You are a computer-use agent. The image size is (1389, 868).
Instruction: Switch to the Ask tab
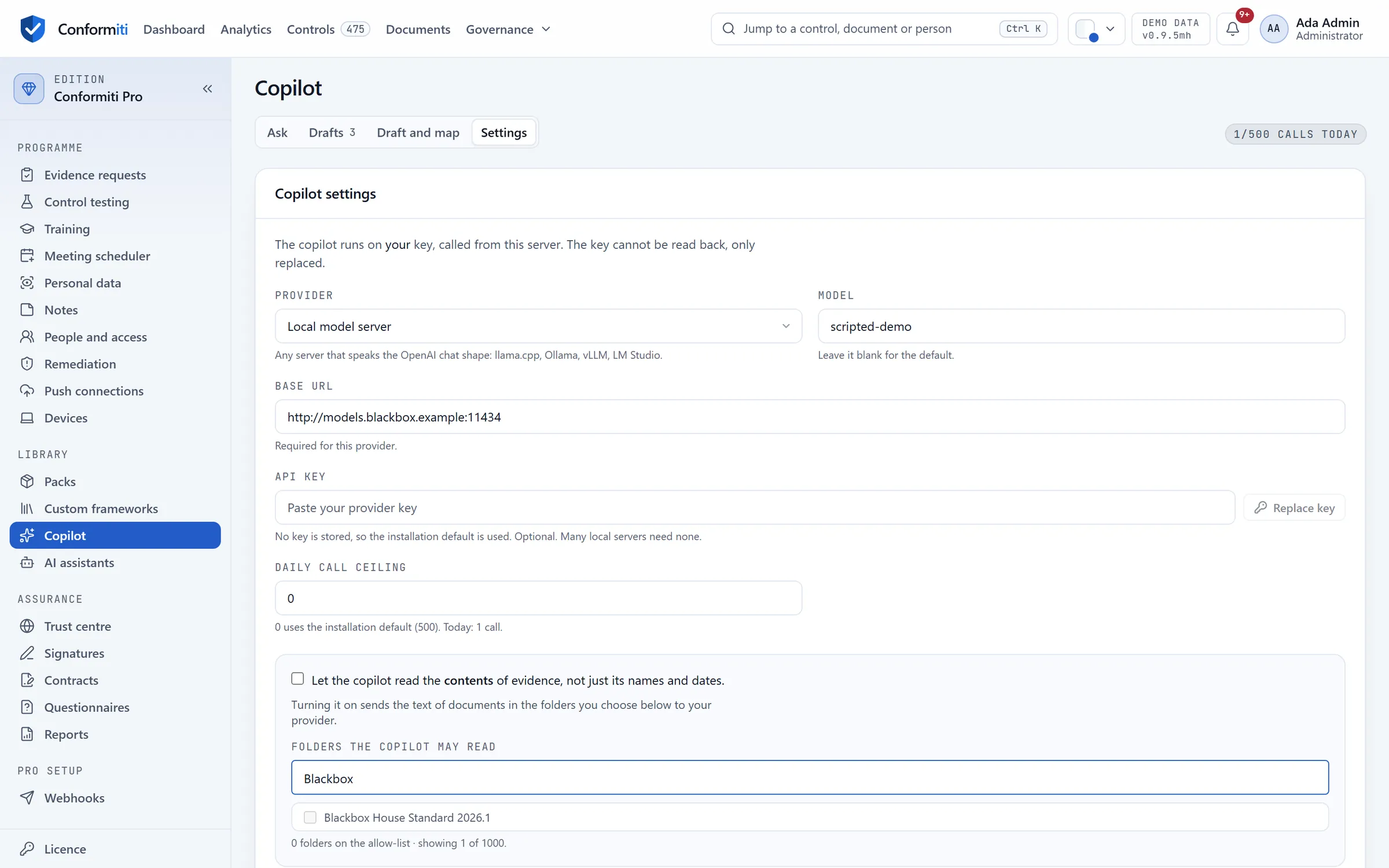point(277,133)
